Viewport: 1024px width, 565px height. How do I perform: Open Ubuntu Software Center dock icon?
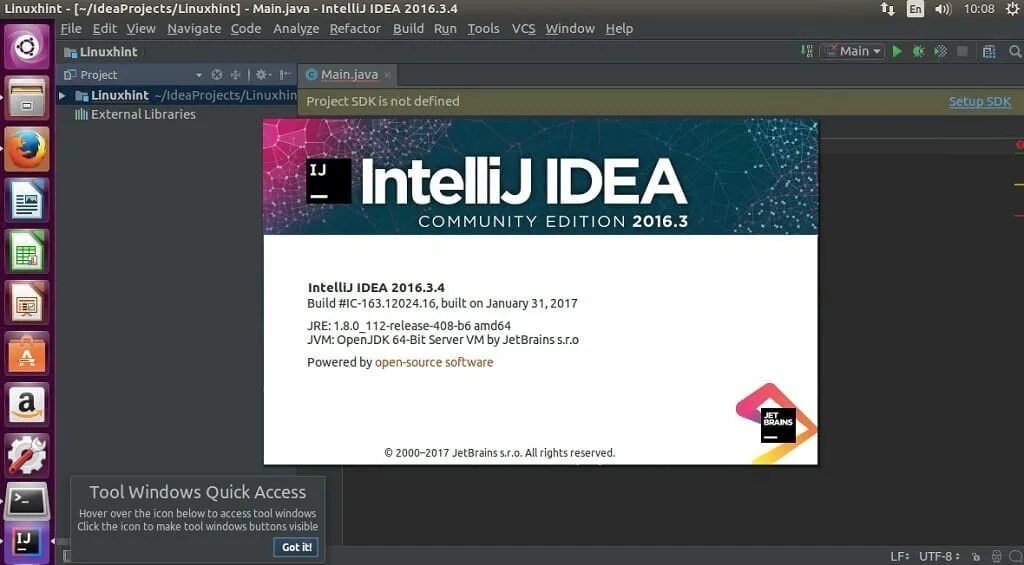coord(27,353)
